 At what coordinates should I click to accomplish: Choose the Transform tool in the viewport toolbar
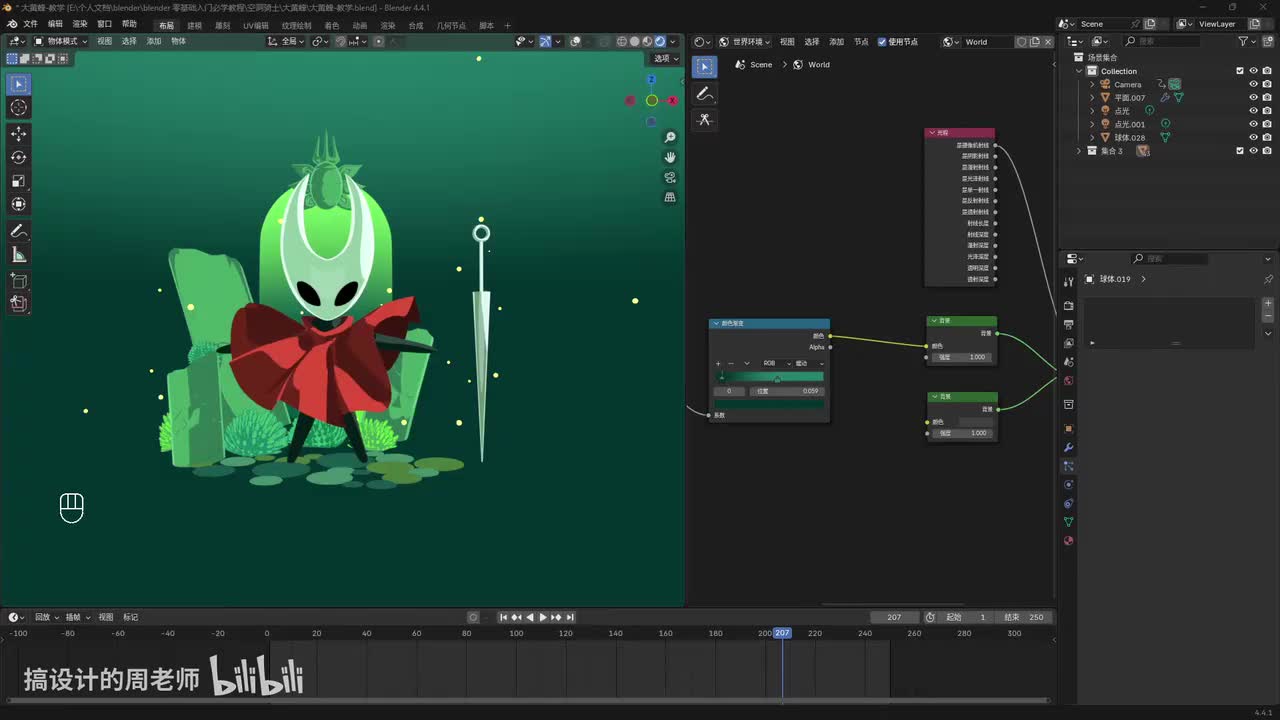(19, 204)
